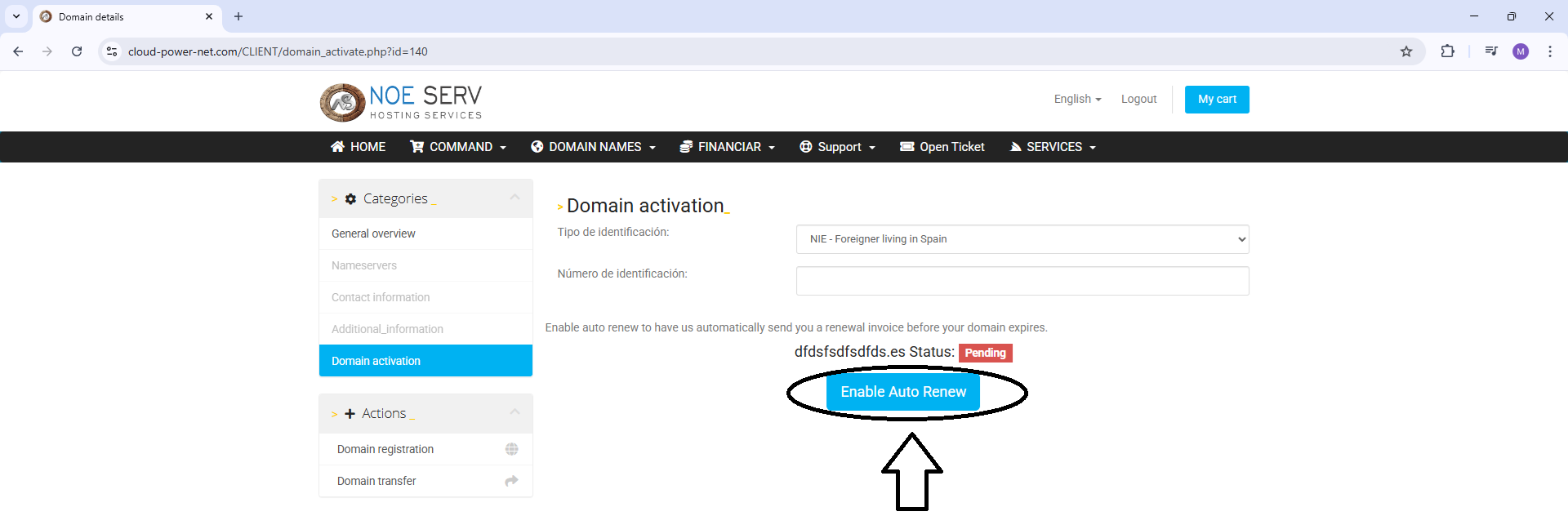Open Chrome three-dot menu
This screenshot has height=516, width=1568.
coord(1549,51)
